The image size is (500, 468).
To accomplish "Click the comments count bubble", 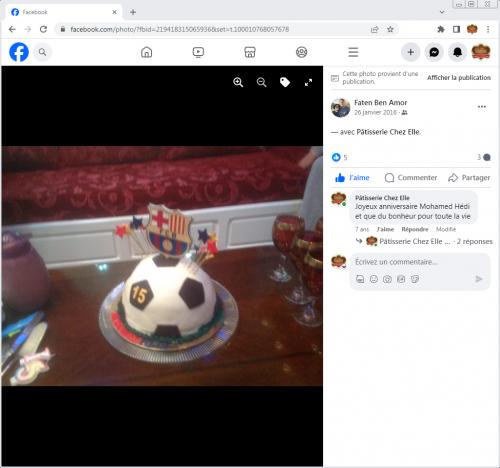I will [x=487, y=157].
